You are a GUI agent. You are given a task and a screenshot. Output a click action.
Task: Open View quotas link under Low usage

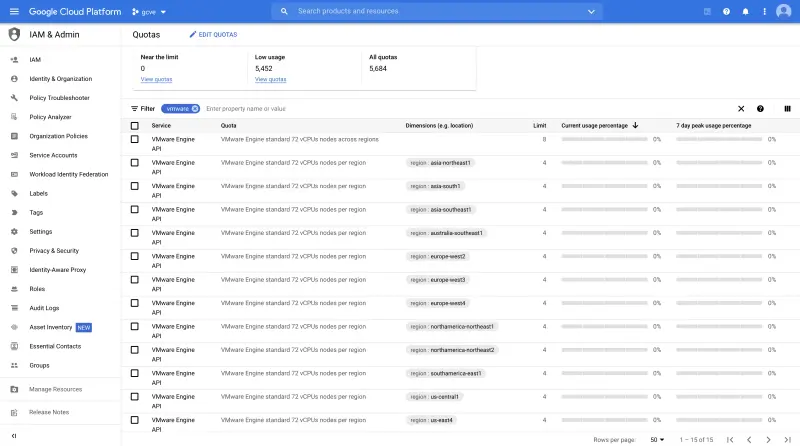coord(270,79)
